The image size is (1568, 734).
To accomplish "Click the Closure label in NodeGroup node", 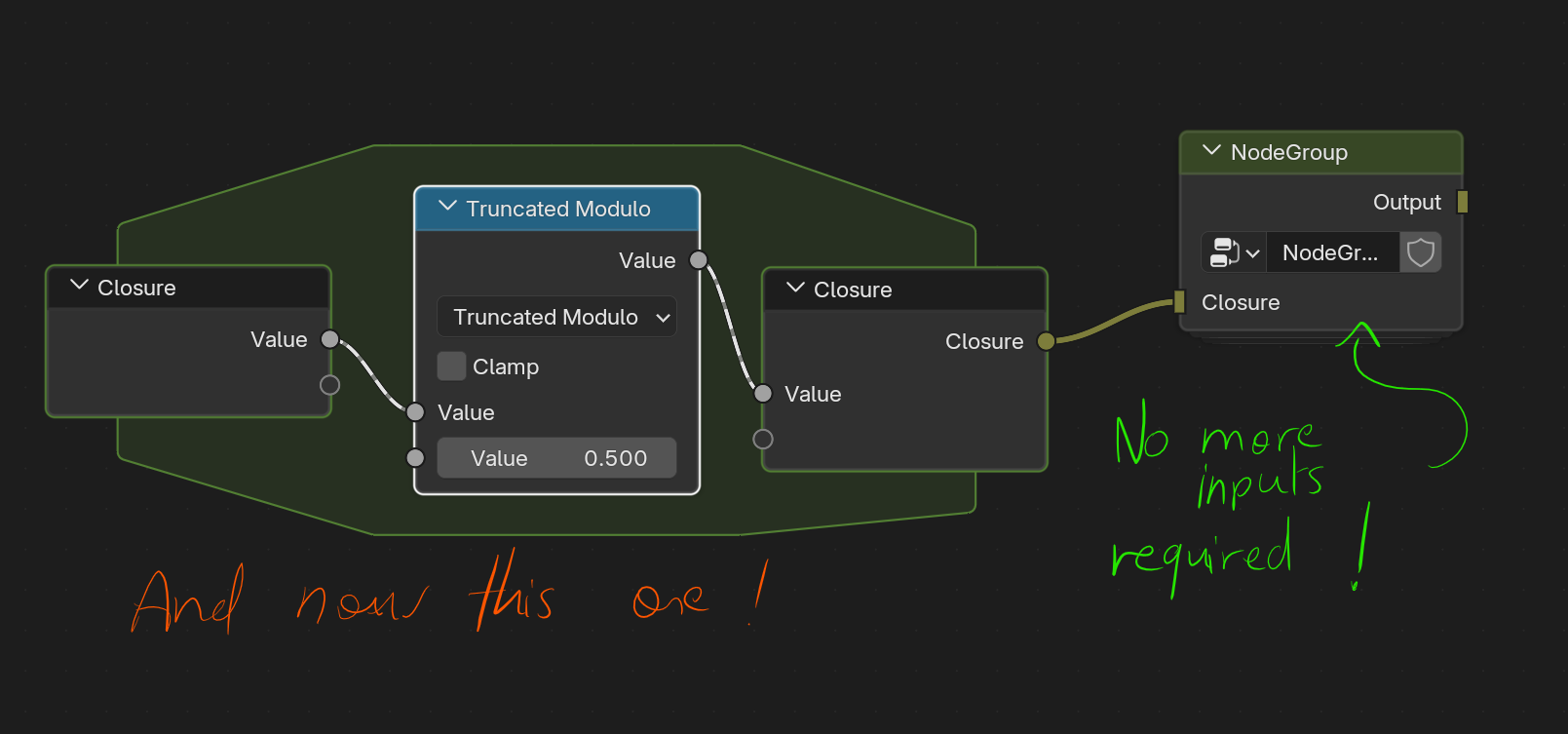I will pyautogui.click(x=1241, y=302).
